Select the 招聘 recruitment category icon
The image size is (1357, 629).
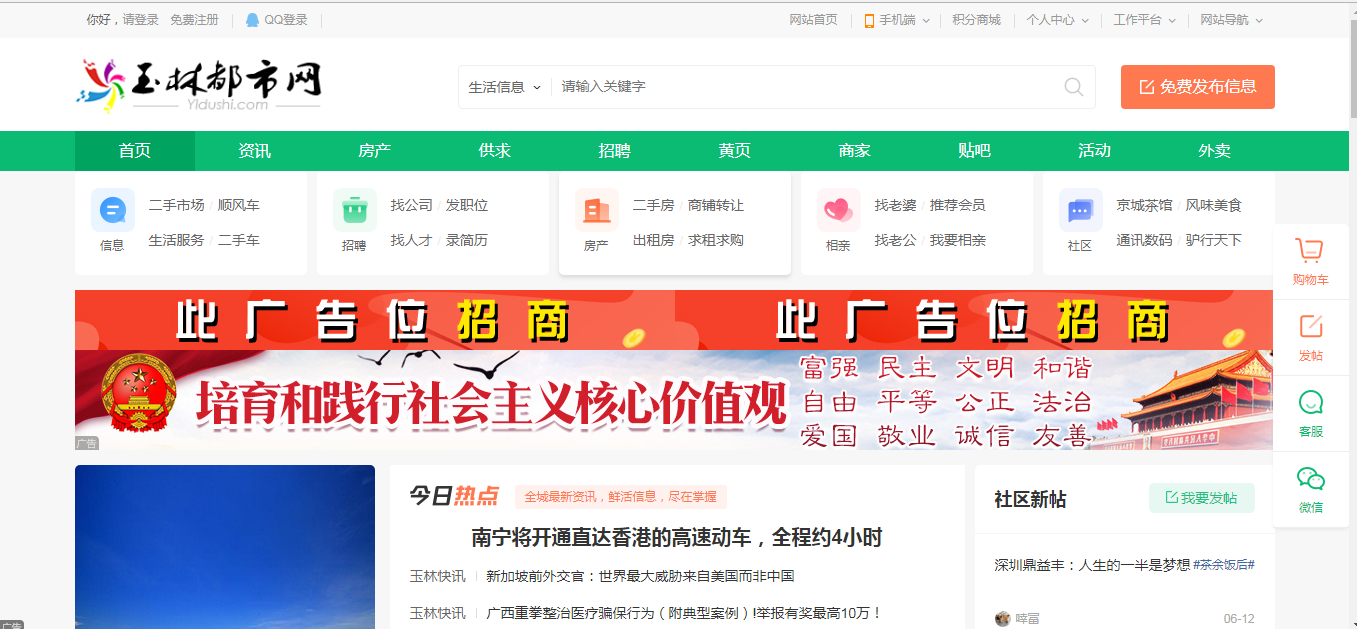point(354,211)
